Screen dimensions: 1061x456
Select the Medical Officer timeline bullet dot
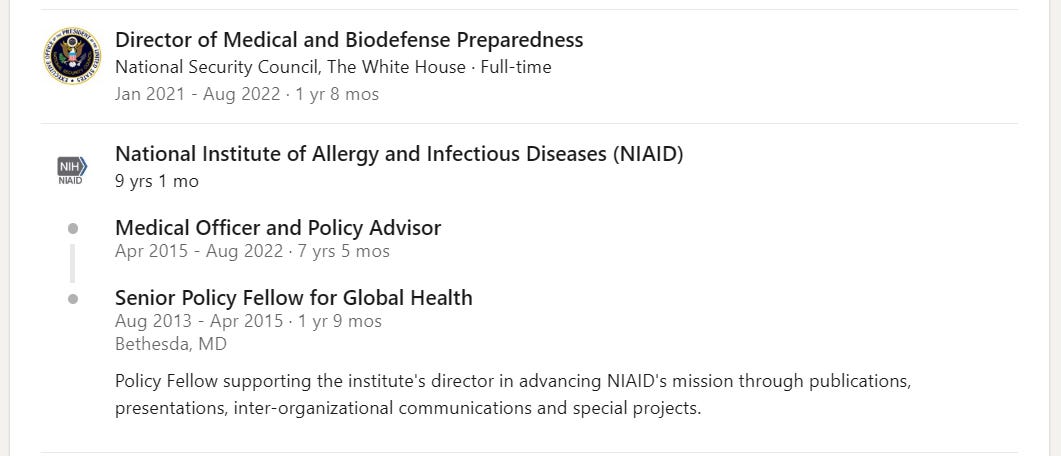click(72, 229)
